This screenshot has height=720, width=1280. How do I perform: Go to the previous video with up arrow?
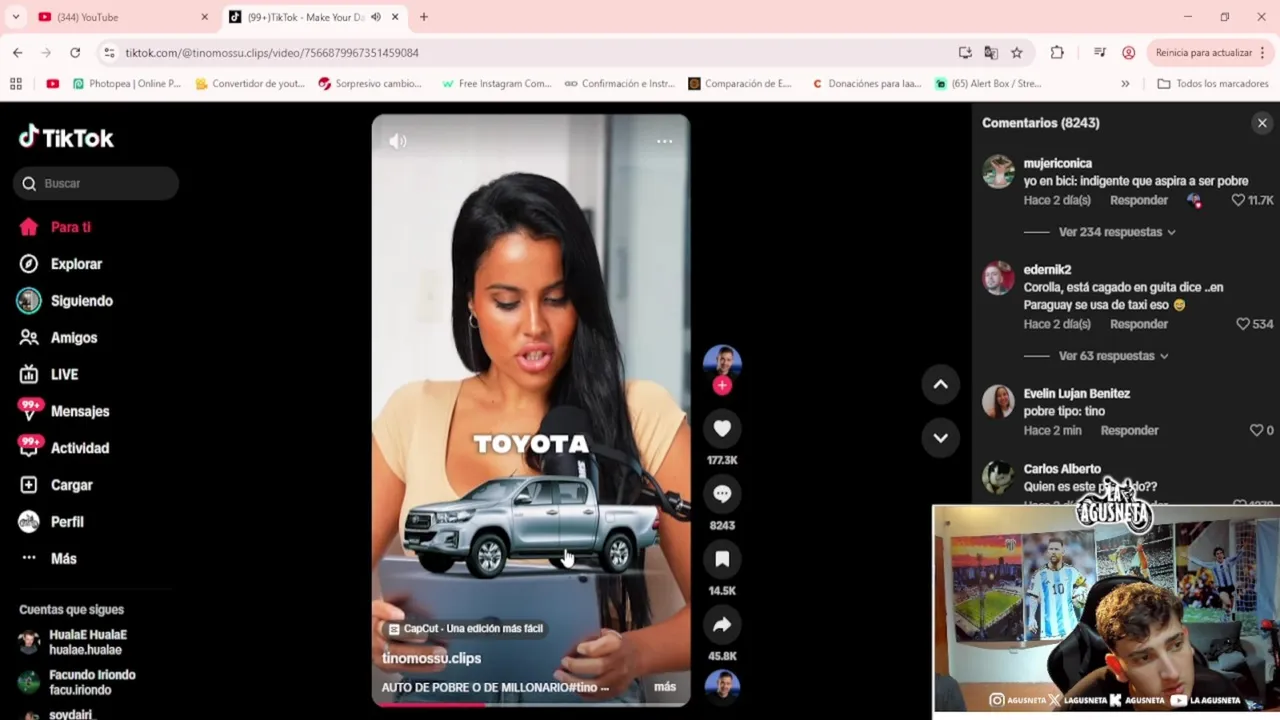(x=940, y=384)
